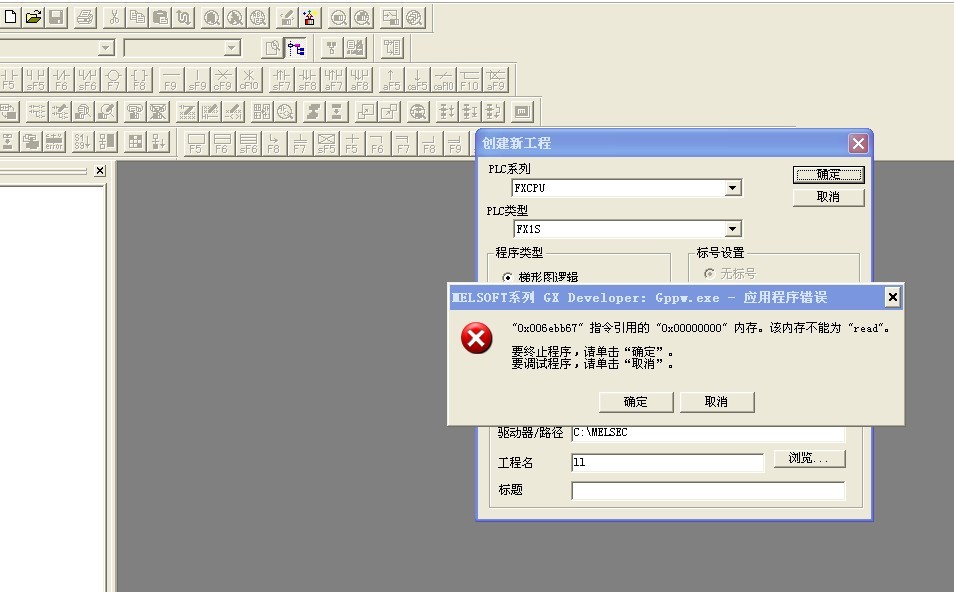Click the 工程名 input field containing 11
This screenshot has height=592, width=954.
667,463
